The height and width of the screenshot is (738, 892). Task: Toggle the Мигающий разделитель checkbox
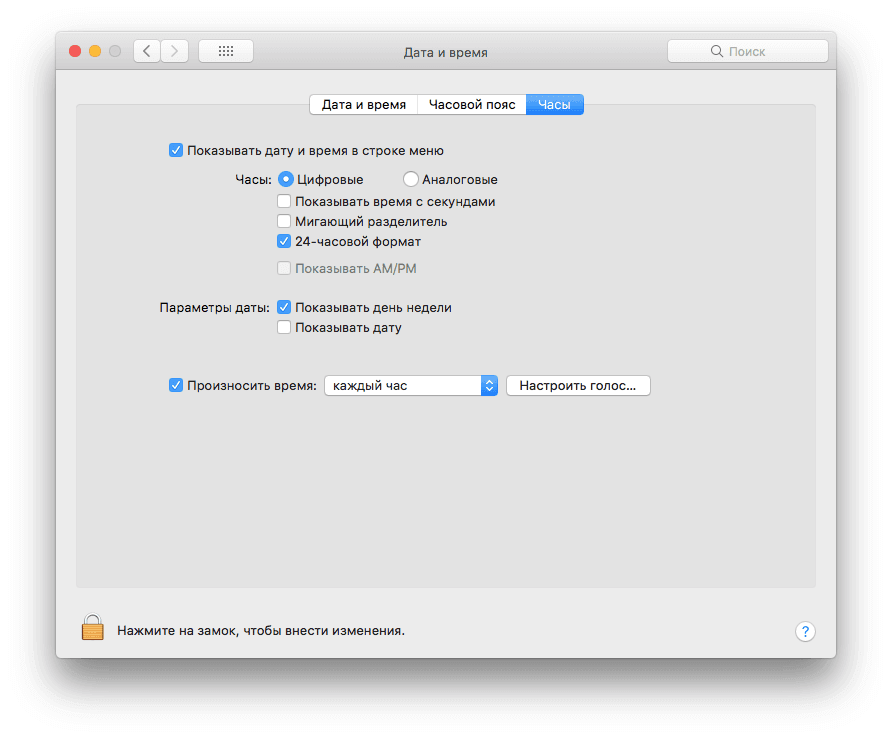coord(284,222)
